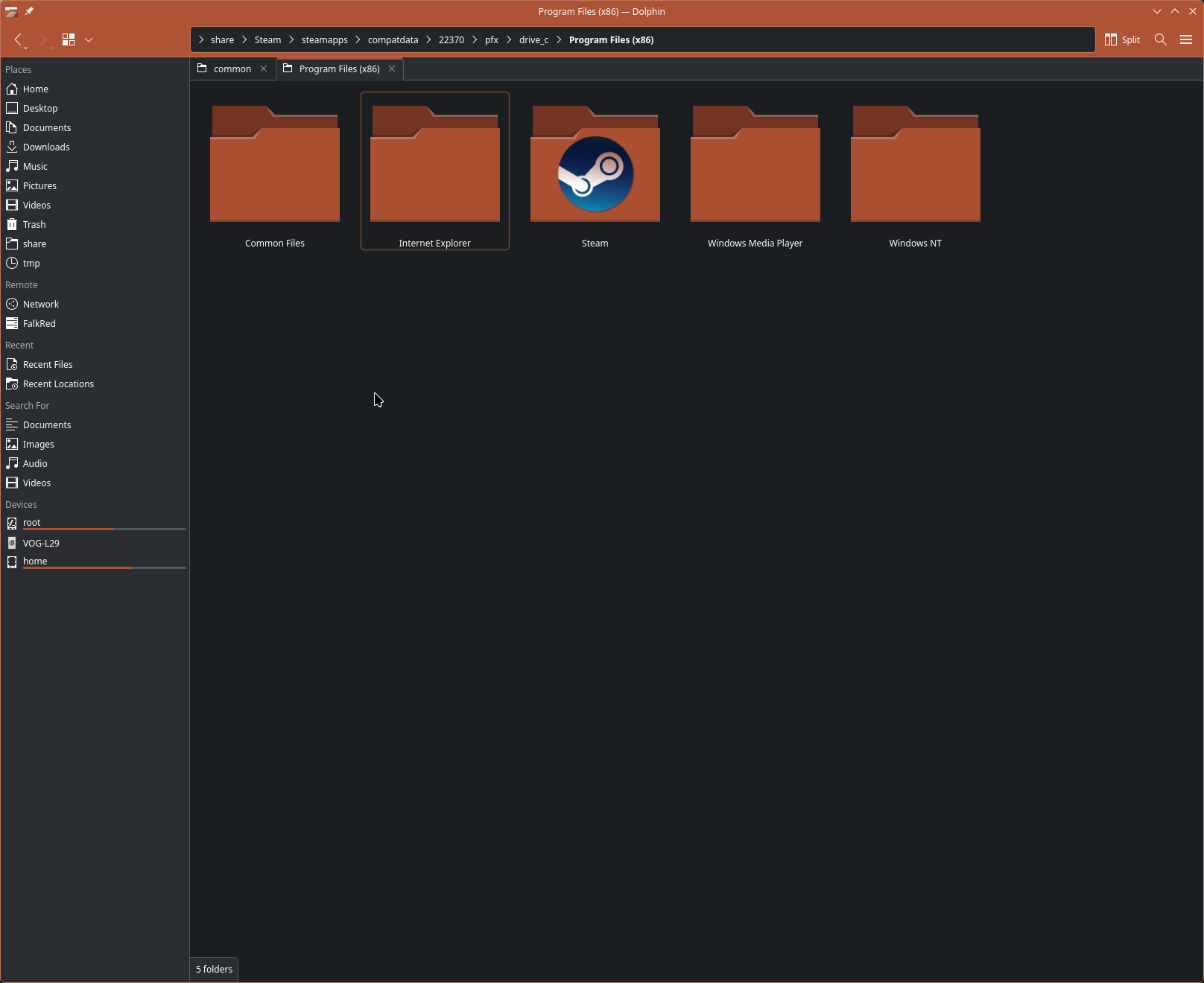Select the Program Files (x86) tab
Image resolution: width=1204 pixels, height=983 pixels.
(339, 69)
